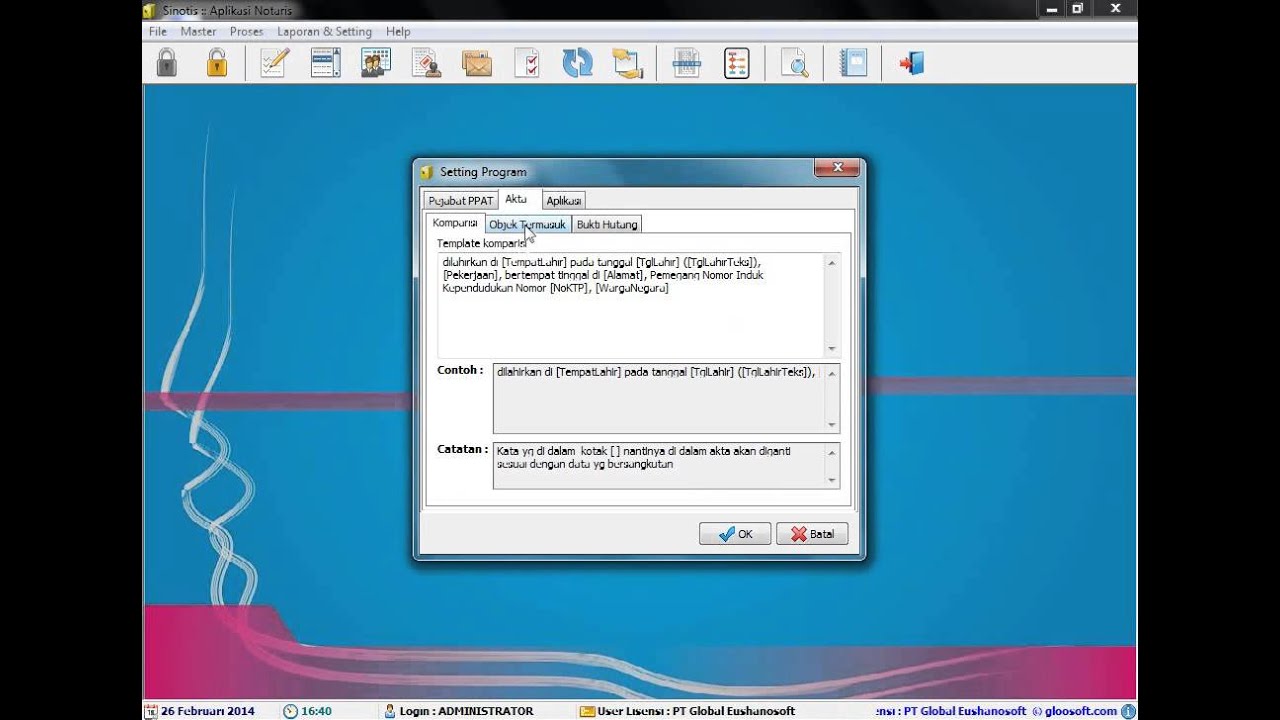This screenshot has height=720, width=1280.
Task: Click the hand holding folder icon
Action: [x=627, y=63]
